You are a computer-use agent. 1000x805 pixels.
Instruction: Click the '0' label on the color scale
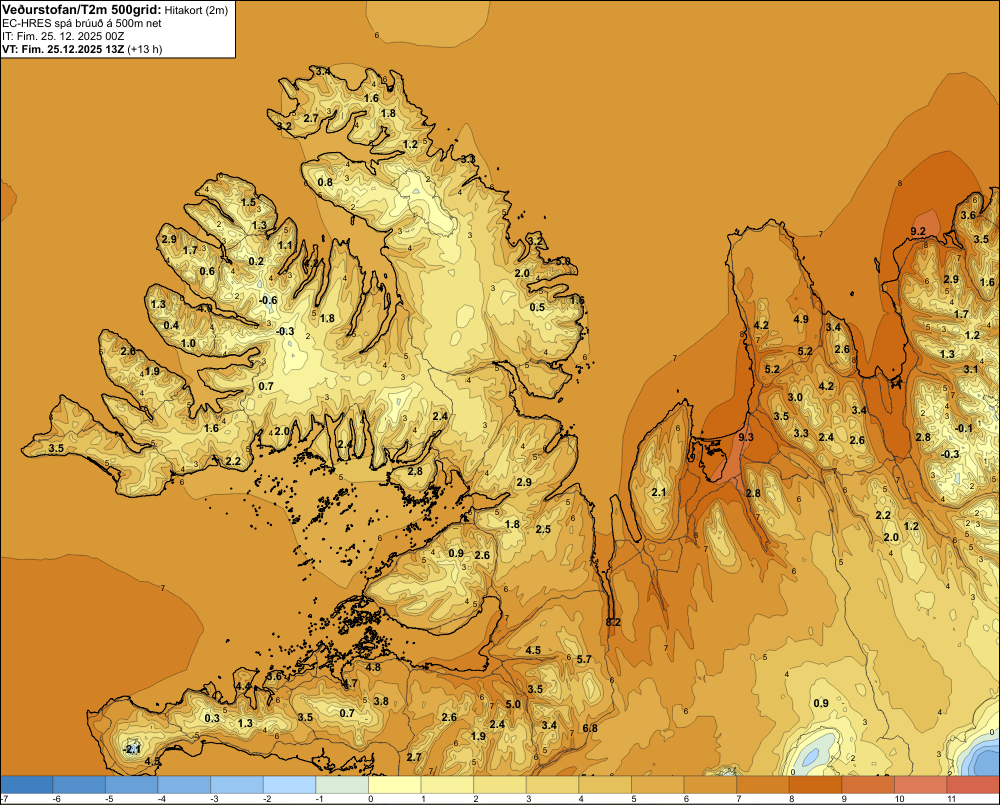coord(371,799)
